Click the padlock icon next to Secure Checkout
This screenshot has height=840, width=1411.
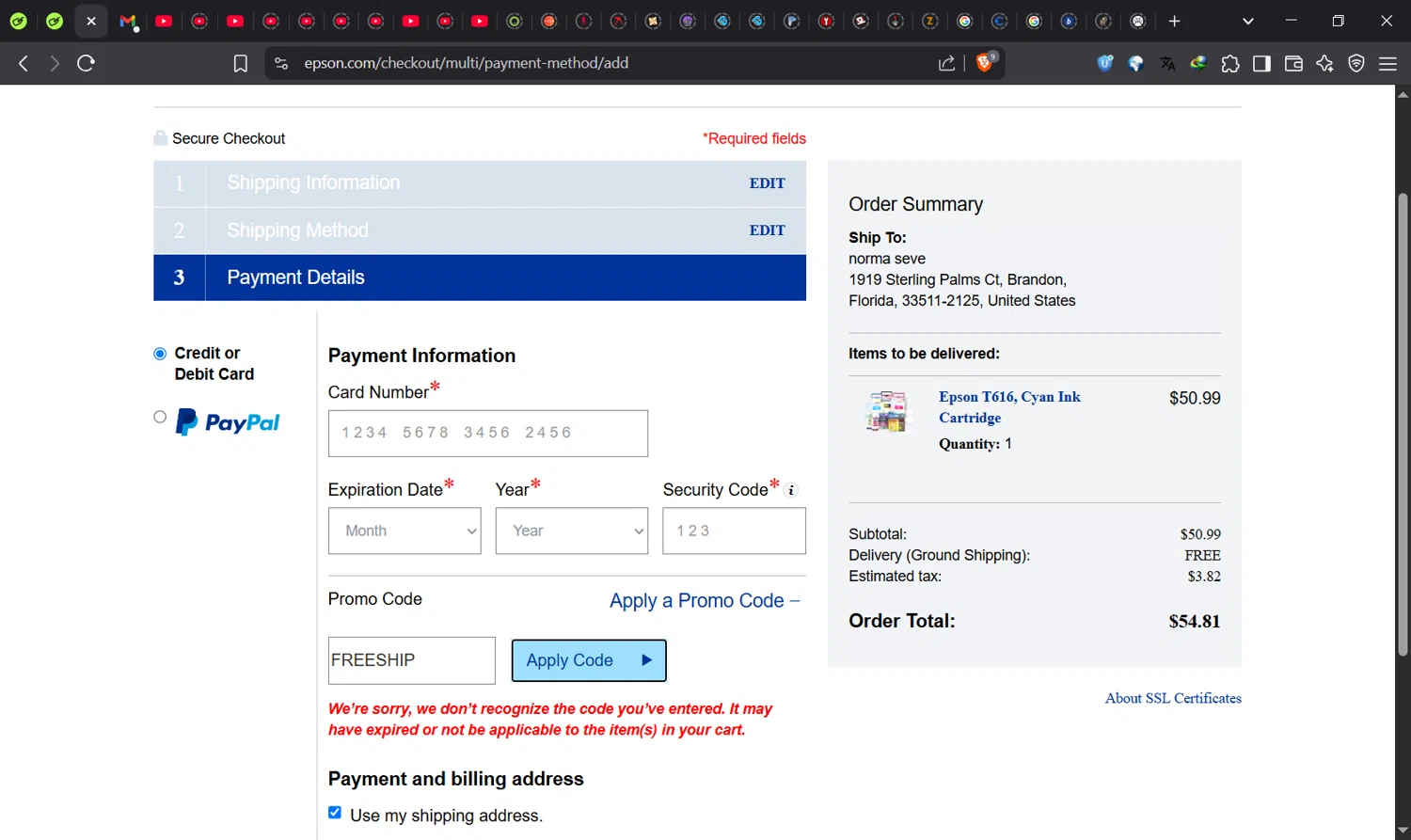(x=161, y=138)
